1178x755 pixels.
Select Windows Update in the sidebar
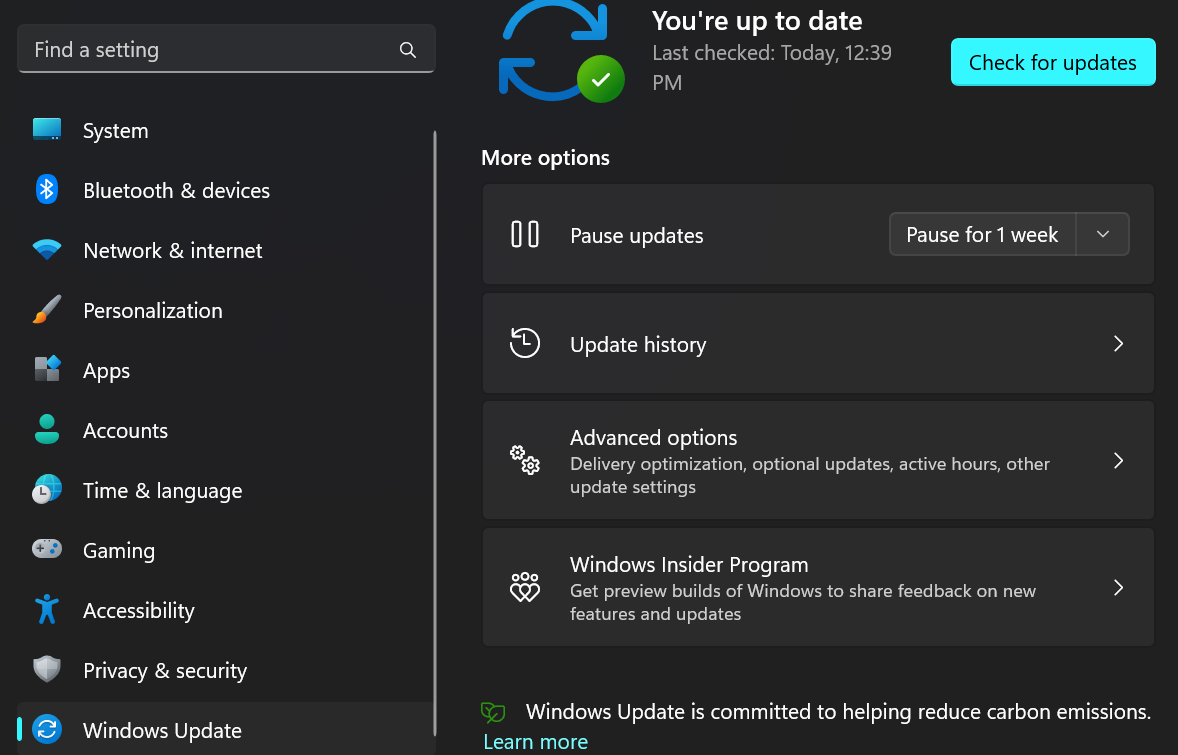coord(162,730)
